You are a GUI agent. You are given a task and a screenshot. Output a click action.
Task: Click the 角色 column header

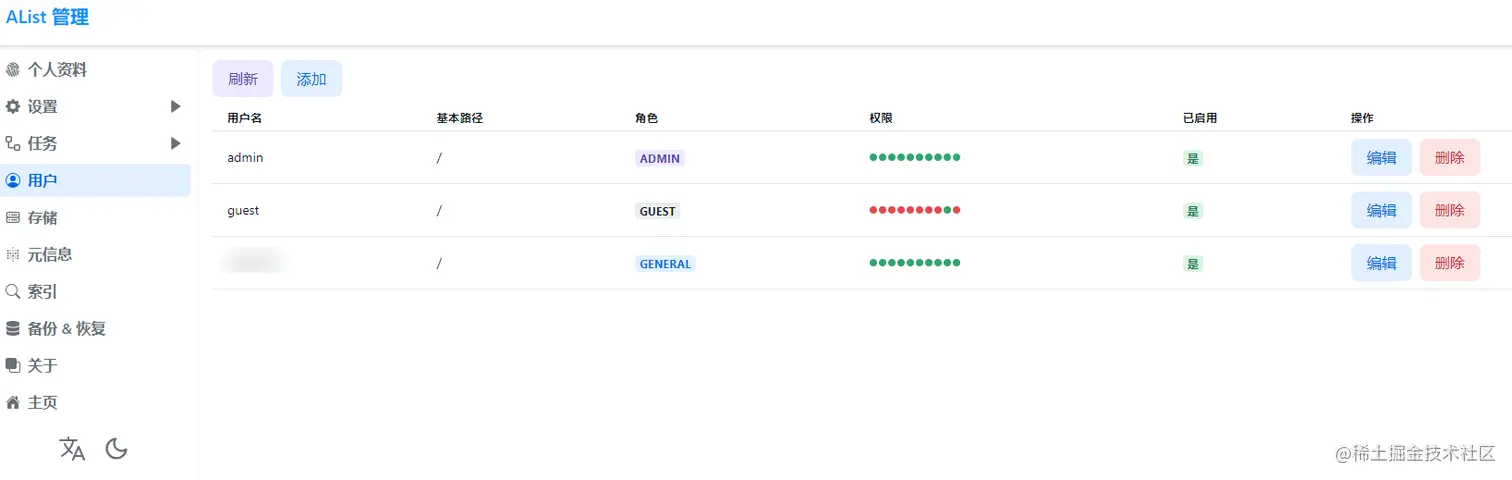[x=647, y=118]
